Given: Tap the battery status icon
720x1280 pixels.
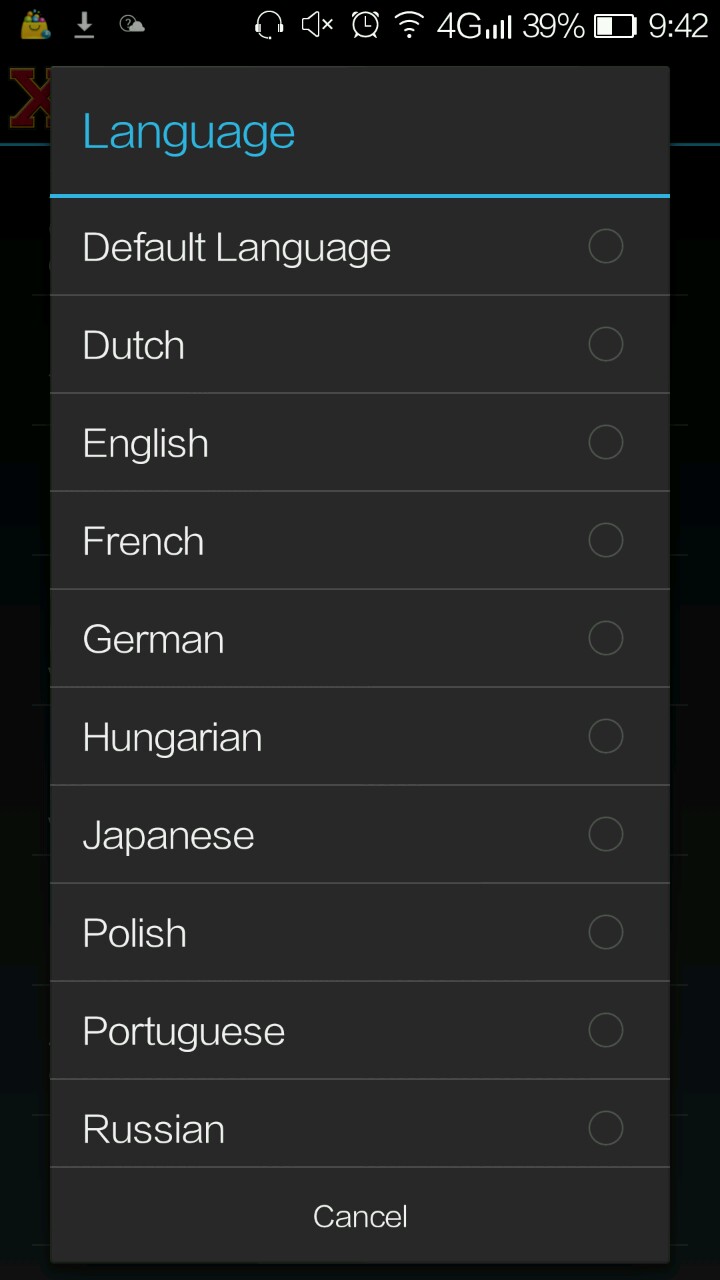Looking at the screenshot, I should pos(615,26).
